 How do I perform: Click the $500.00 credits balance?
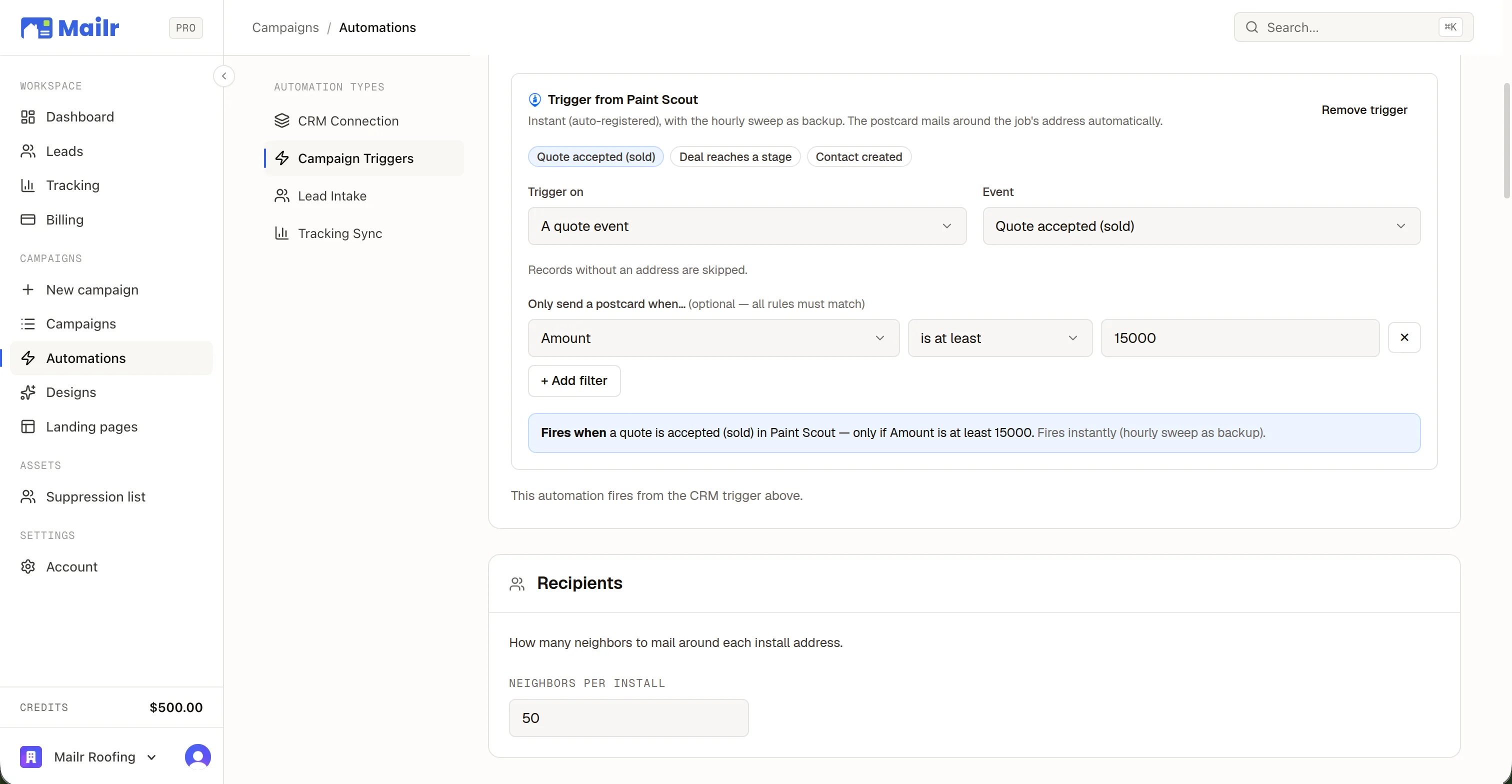(x=176, y=707)
